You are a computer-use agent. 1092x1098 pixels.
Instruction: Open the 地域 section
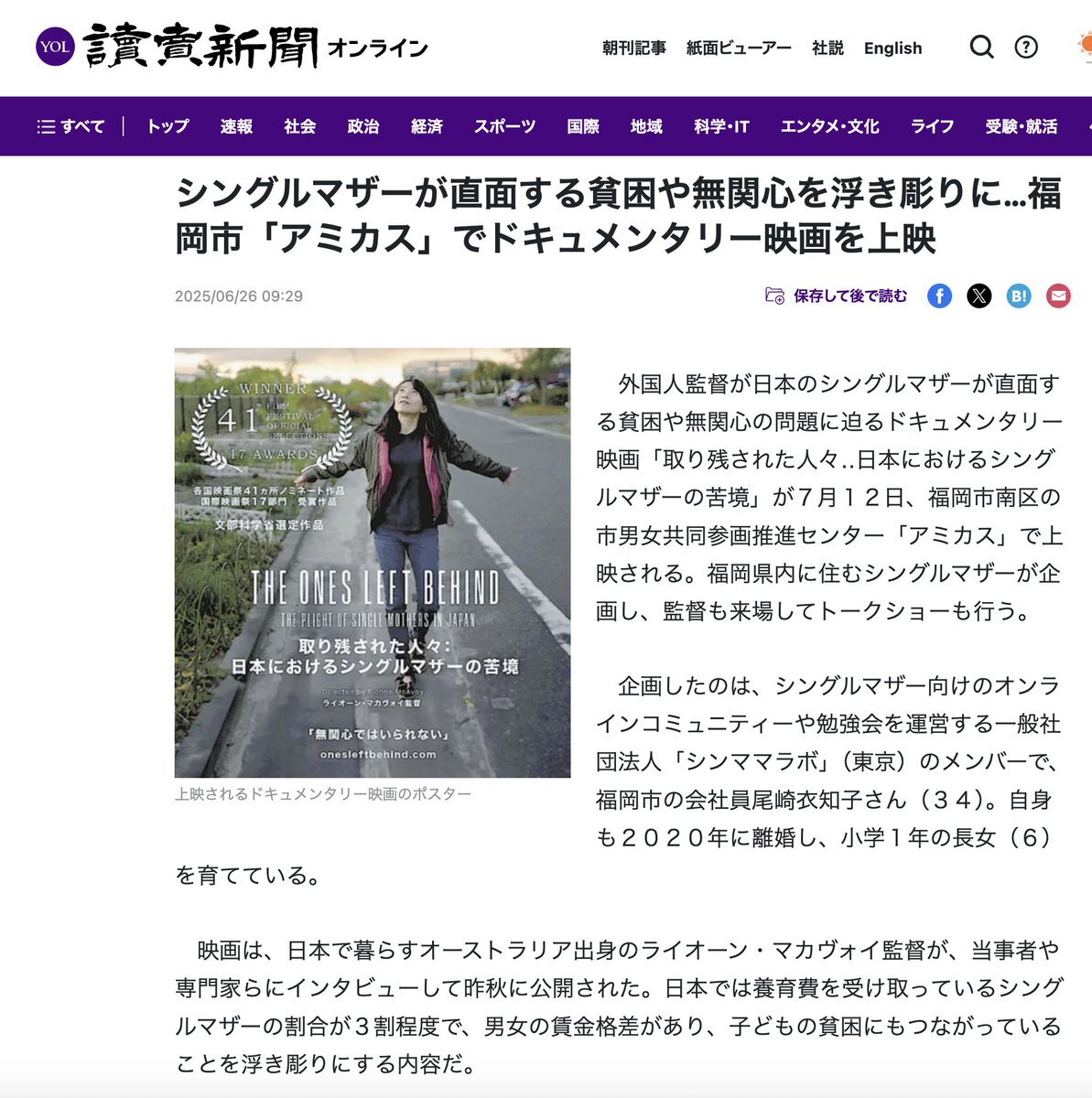[646, 126]
